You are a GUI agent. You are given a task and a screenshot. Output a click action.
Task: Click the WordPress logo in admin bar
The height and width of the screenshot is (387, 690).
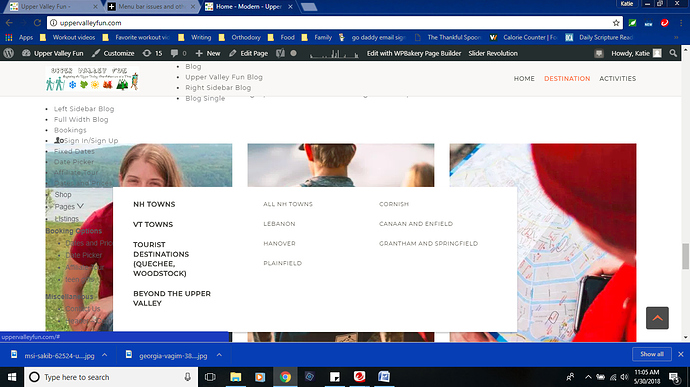pos(9,53)
